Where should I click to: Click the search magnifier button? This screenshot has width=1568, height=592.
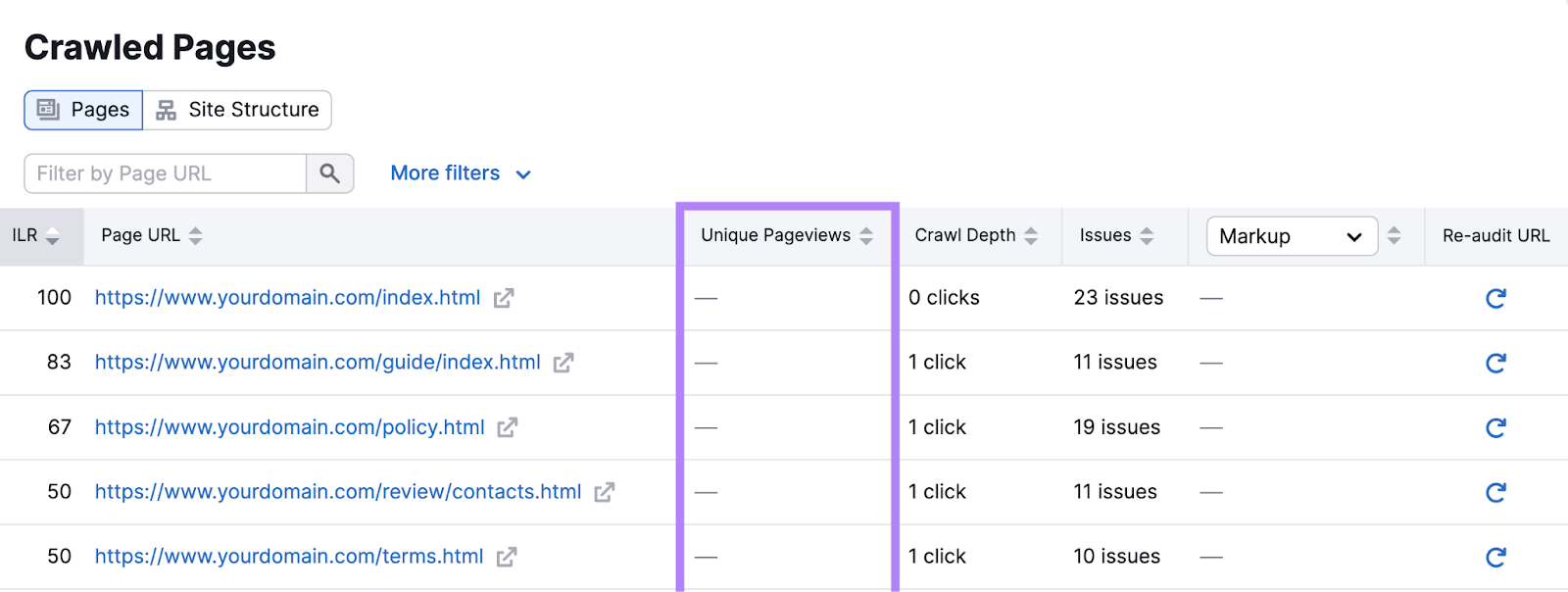(330, 173)
